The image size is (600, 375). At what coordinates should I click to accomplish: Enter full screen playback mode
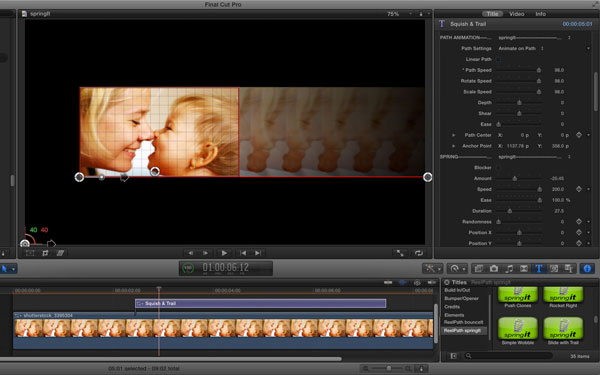(400, 253)
